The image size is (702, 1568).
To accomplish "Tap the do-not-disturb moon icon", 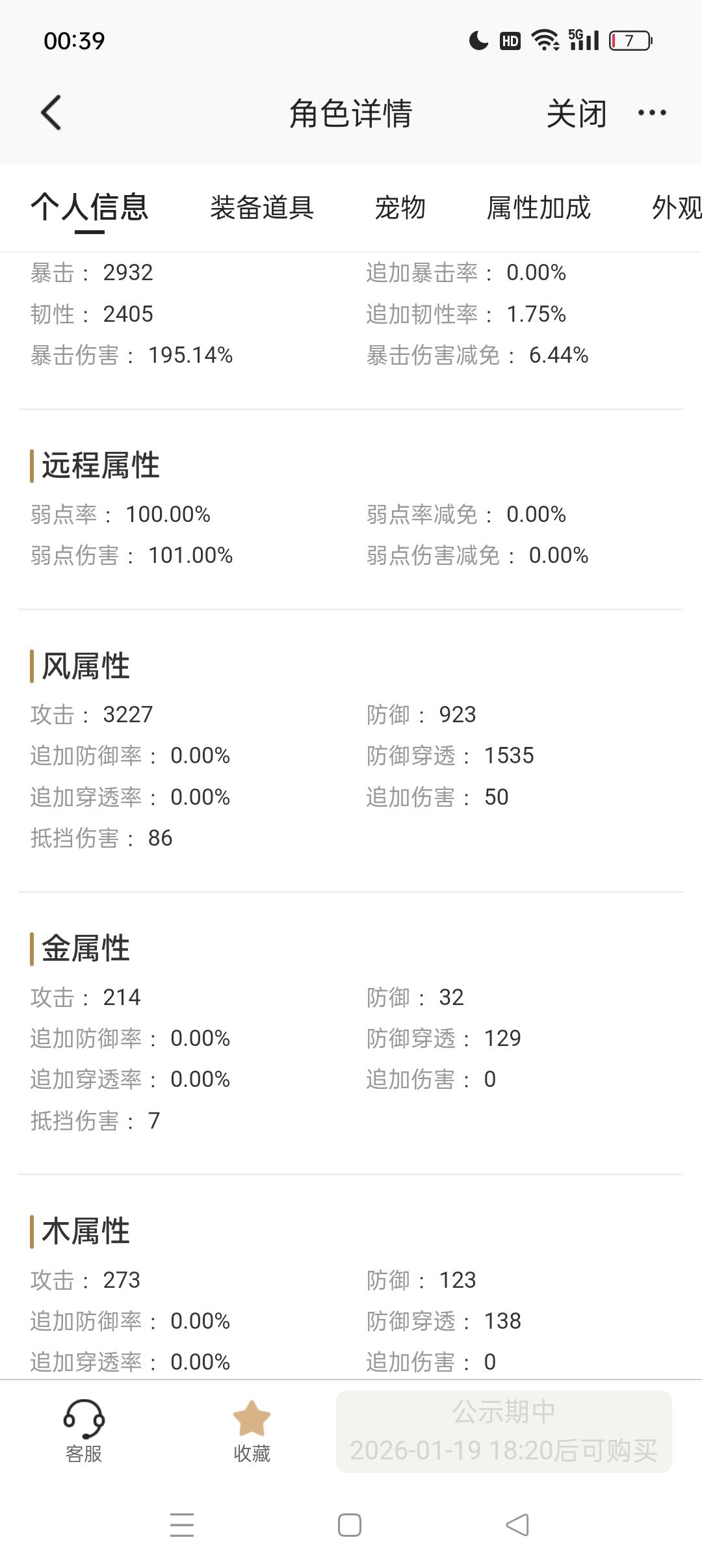I will 478,41.
